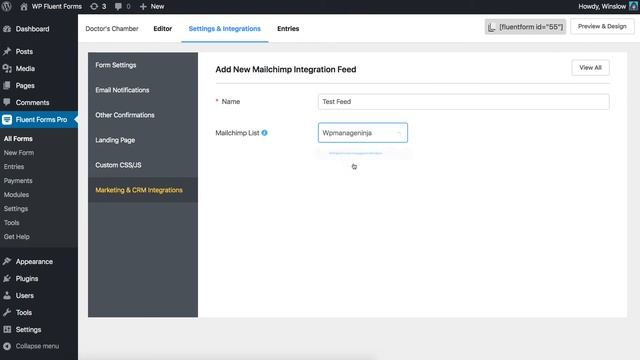The height and width of the screenshot is (360, 640).
Task: Click the Tools wrench icon
Action: click(7, 312)
